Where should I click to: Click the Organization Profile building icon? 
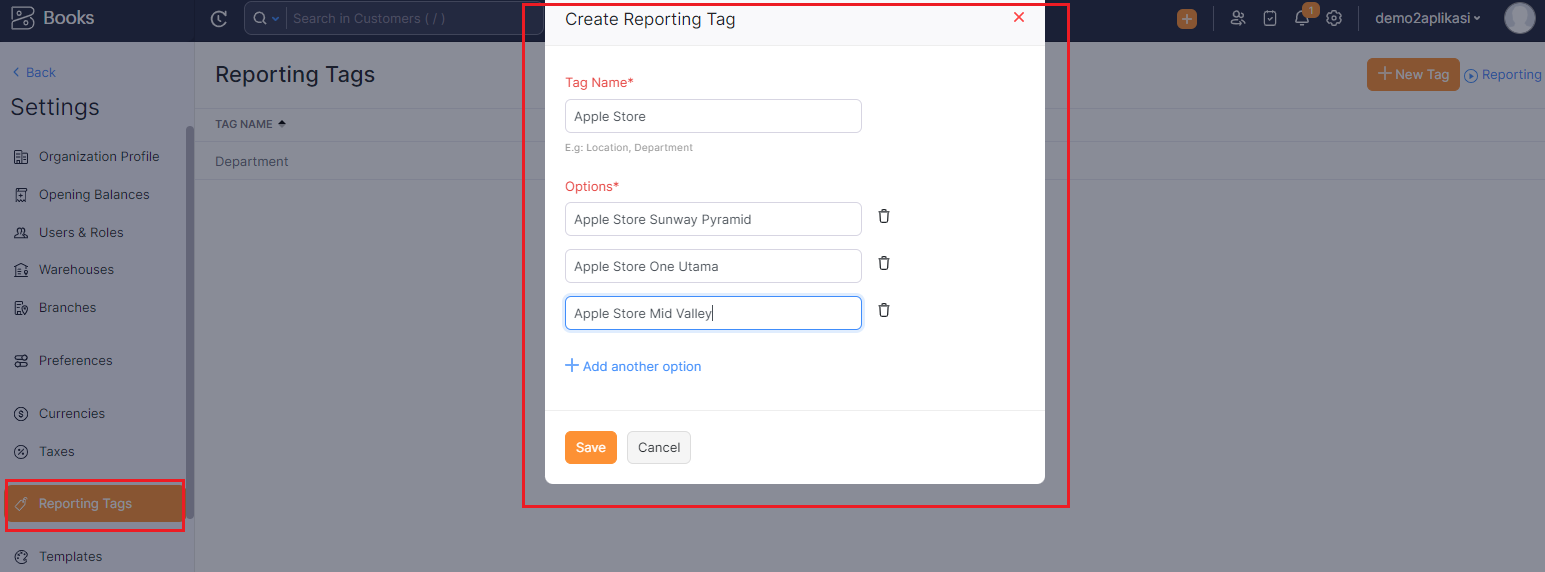click(21, 157)
